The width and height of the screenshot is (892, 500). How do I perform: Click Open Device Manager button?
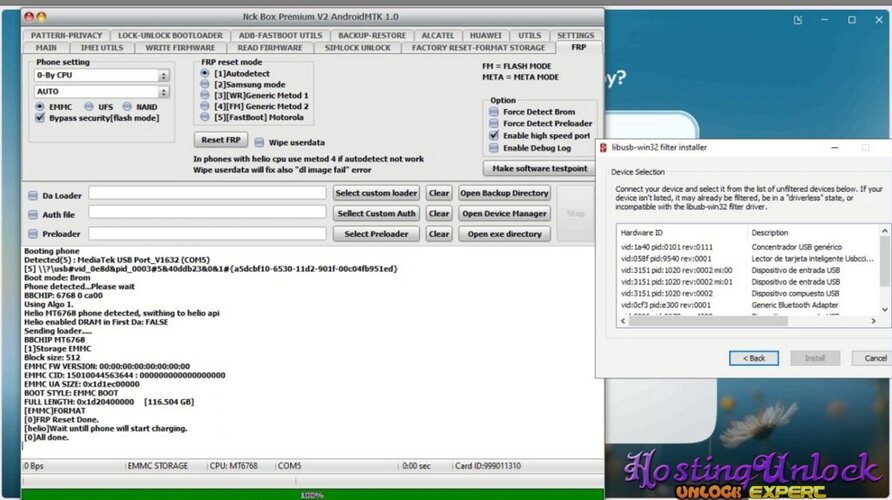504,213
